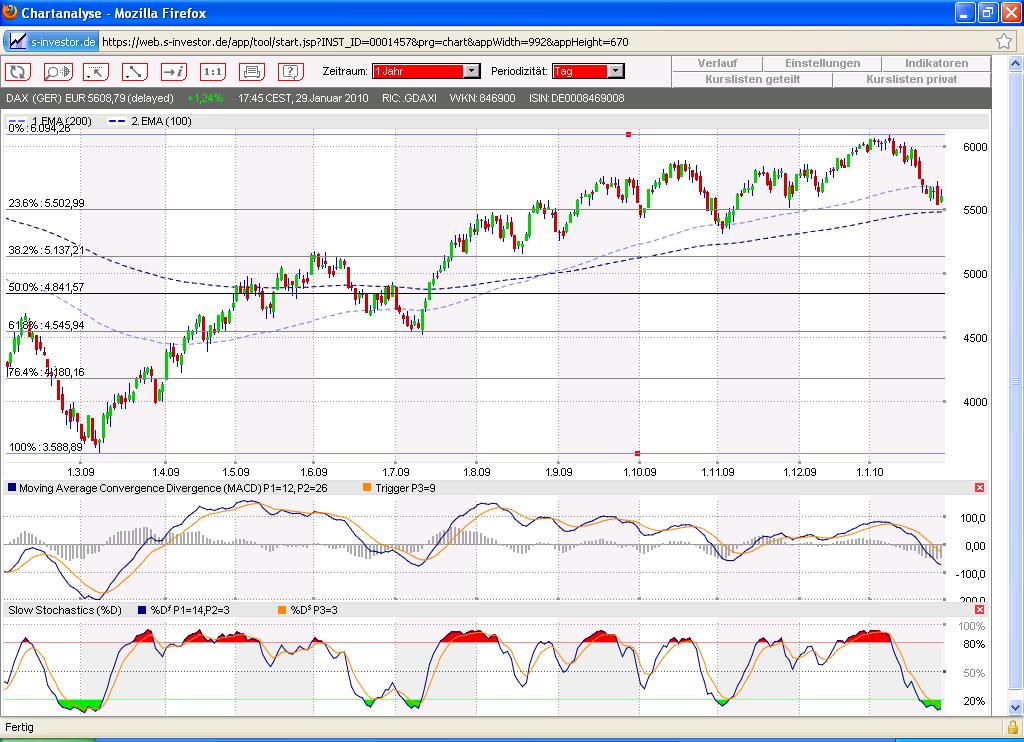Click the 1.10.09 date axis label
Image resolution: width=1024 pixels, height=742 pixels.
point(639,472)
